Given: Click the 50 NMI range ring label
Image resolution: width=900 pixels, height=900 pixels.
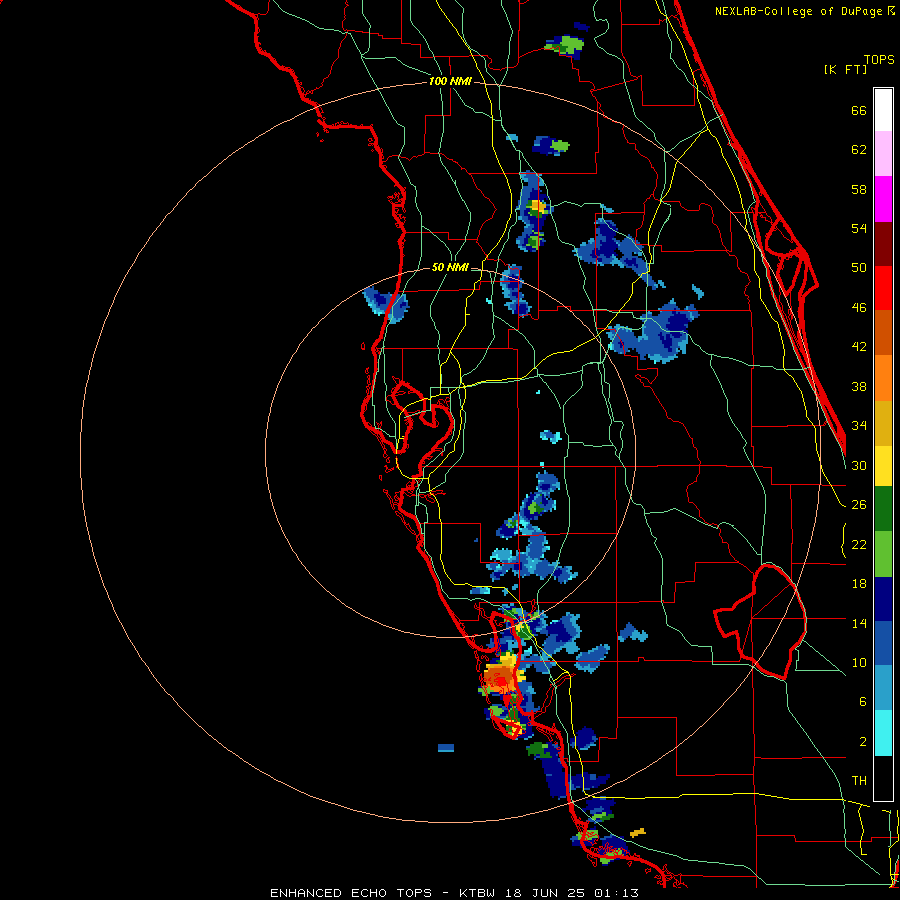Looking at the screenshot, I should tap(450, 267).
